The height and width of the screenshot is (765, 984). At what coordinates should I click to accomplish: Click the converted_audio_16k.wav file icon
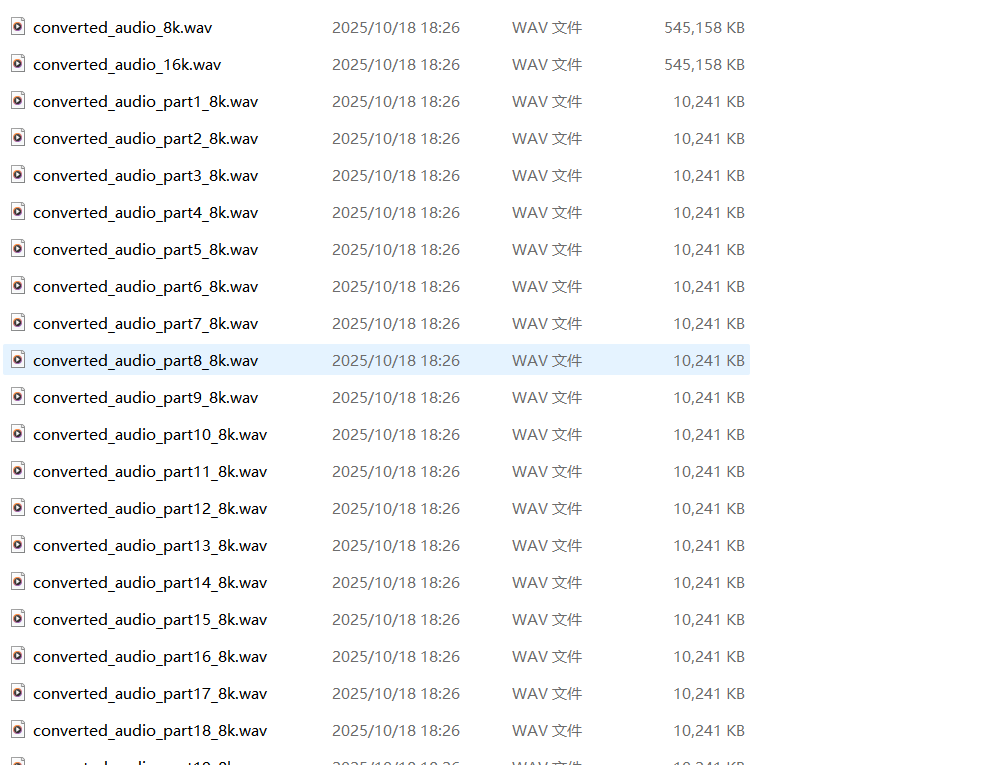coord(18,64)
